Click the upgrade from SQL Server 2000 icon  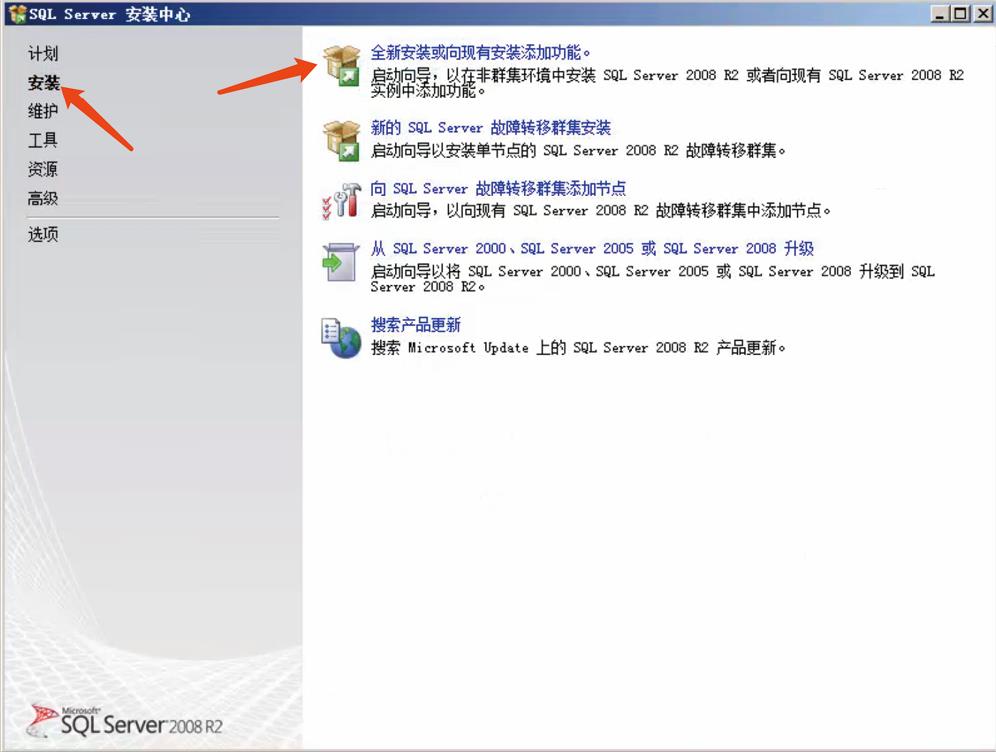pyautogui.click(x=340, y=261)
